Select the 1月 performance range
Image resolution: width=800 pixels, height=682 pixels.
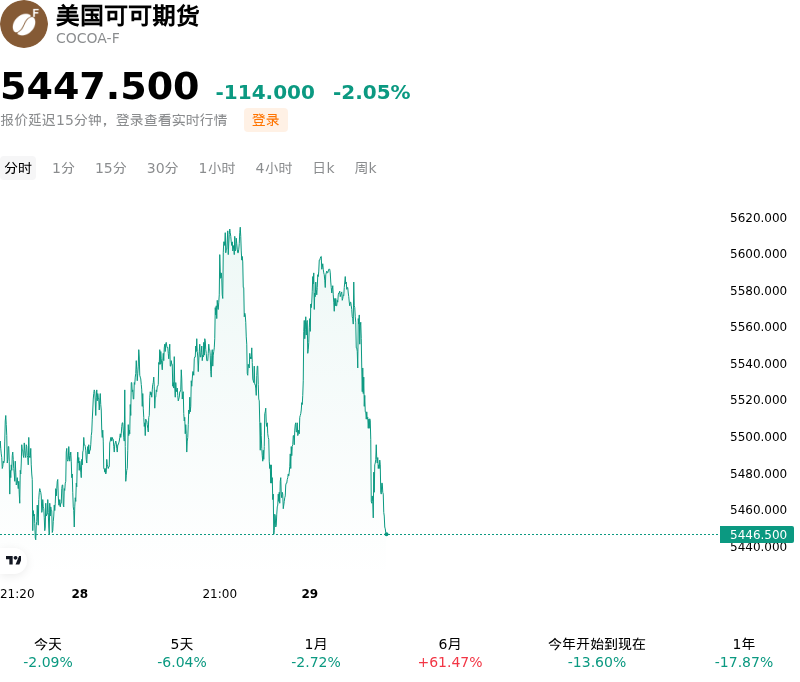pyautogui.click(x=316, y=653)
